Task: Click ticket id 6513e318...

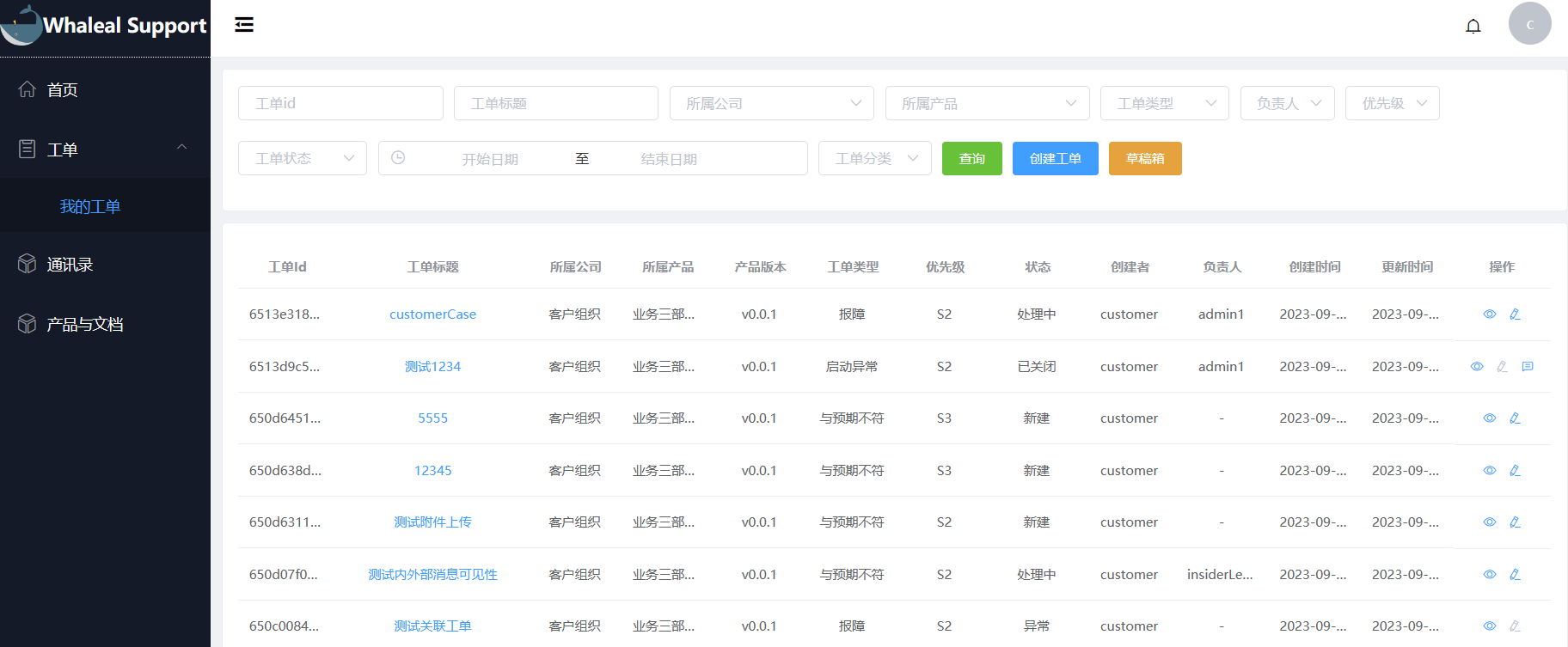Action: 285,314
